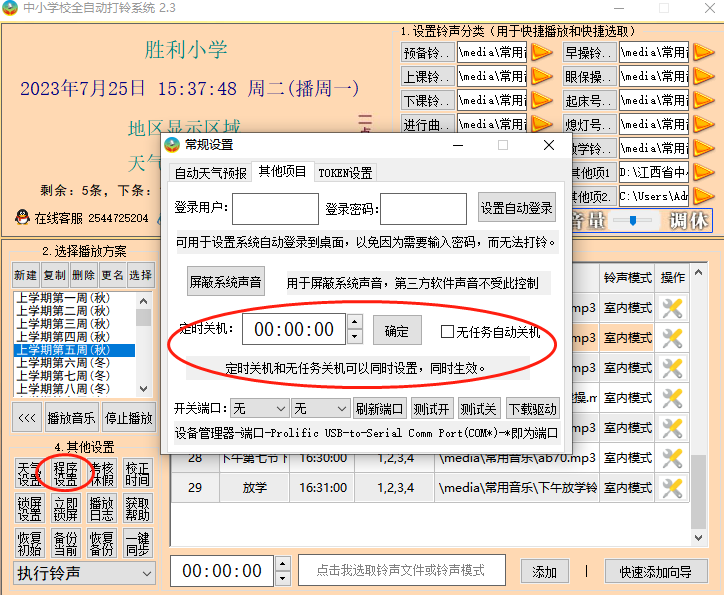Click play arrow beside 眼保操

[x=703, y=76]
